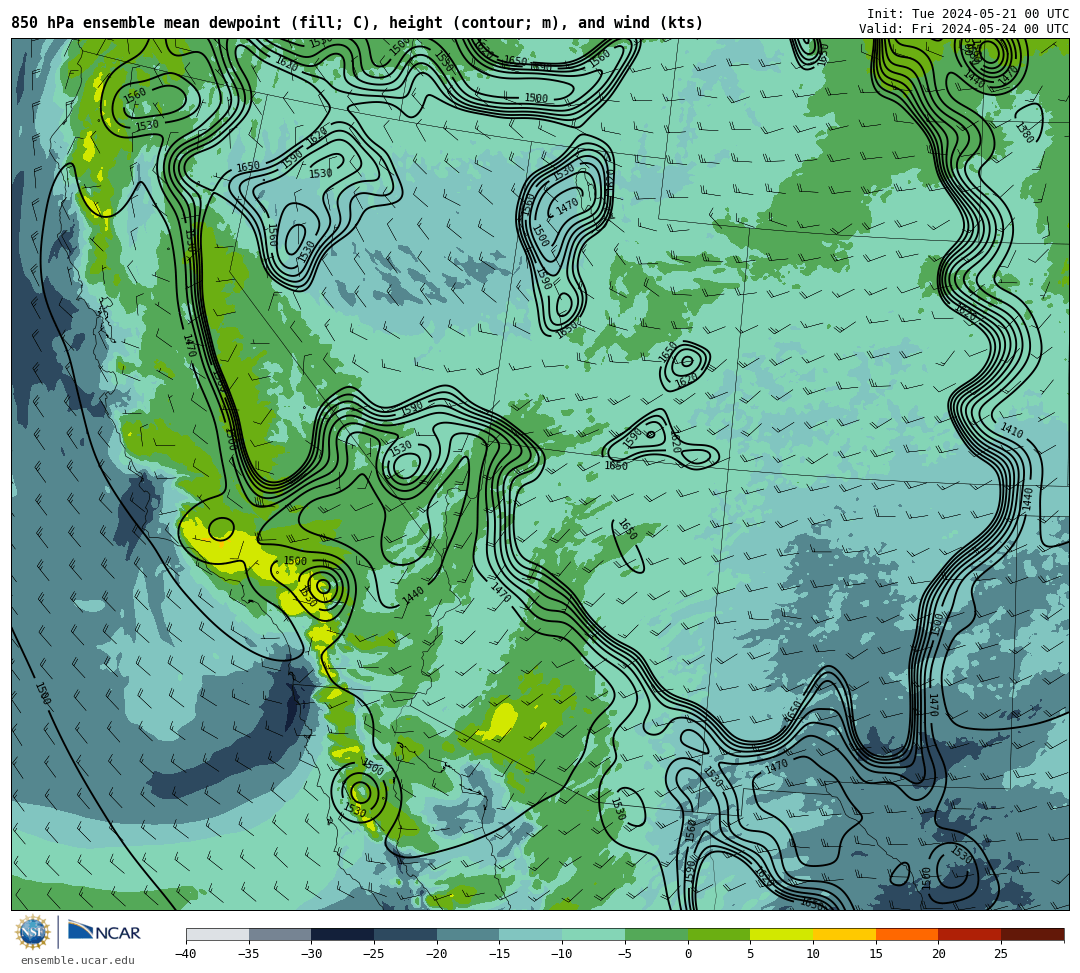Viewport: 1080px width, 973px height.
Task: Pick the -15 to -10 light teal colorbar swatch
Action: (530, 934)
